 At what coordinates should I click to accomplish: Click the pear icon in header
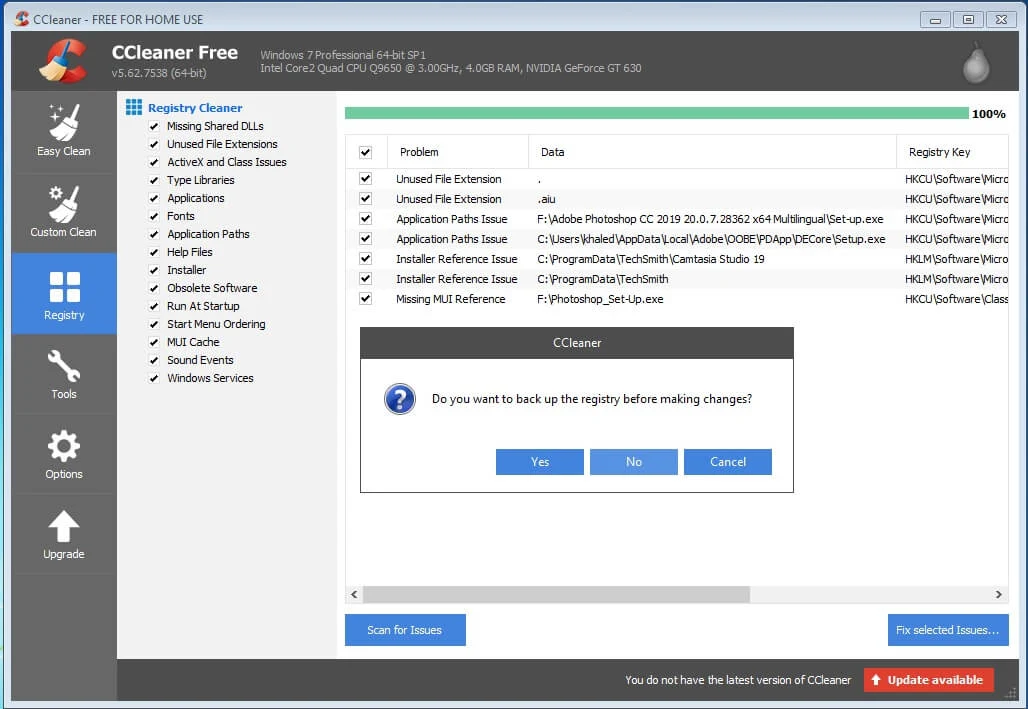[976, 64]
